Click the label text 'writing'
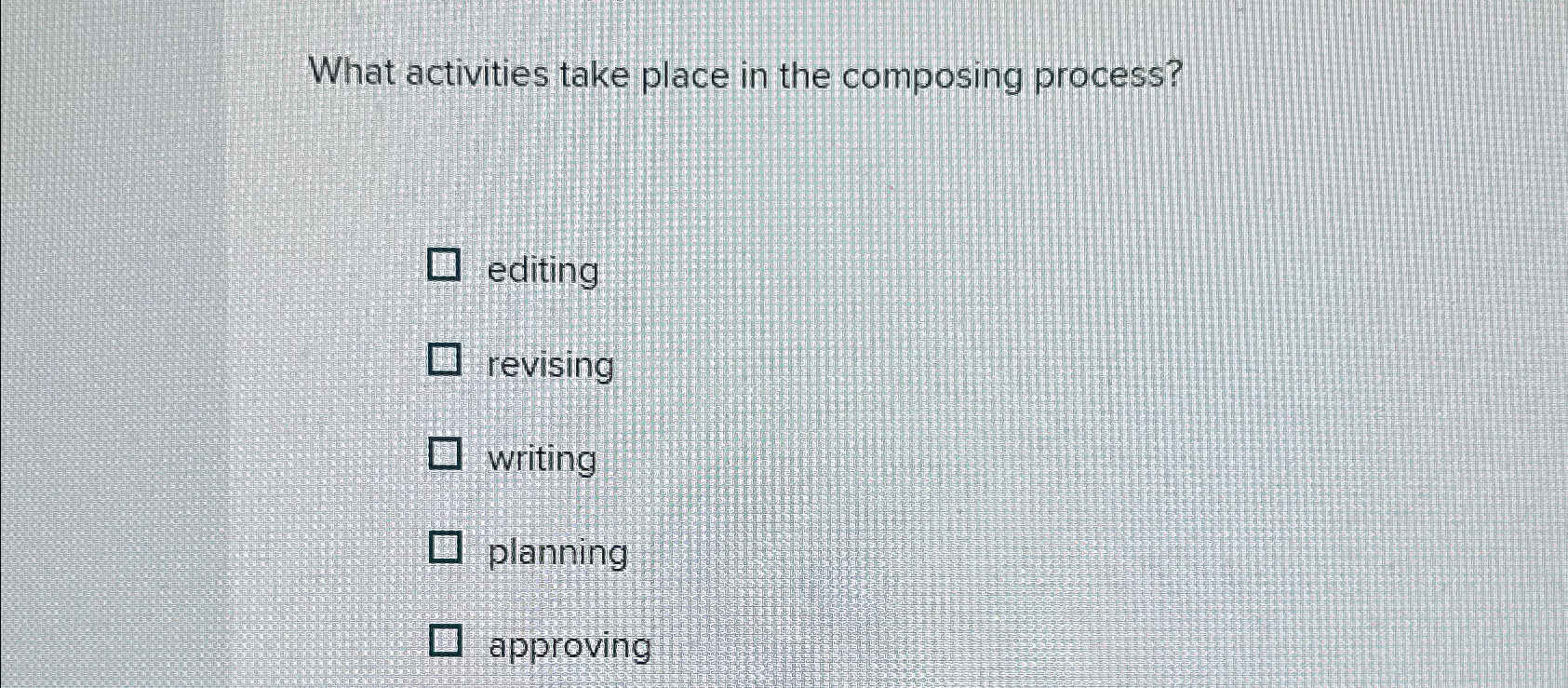 pos(543,461)
